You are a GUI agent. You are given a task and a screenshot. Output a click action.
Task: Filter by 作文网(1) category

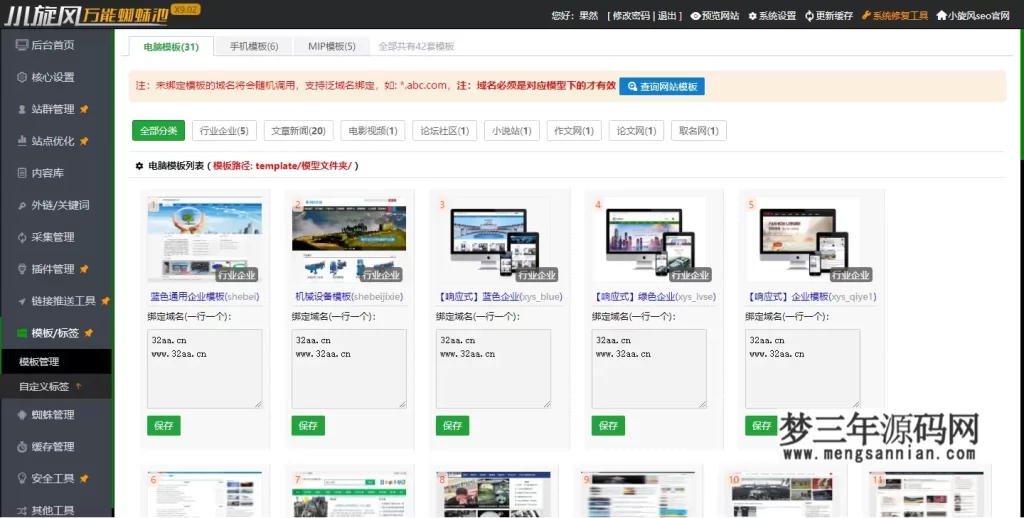[574, 131]
